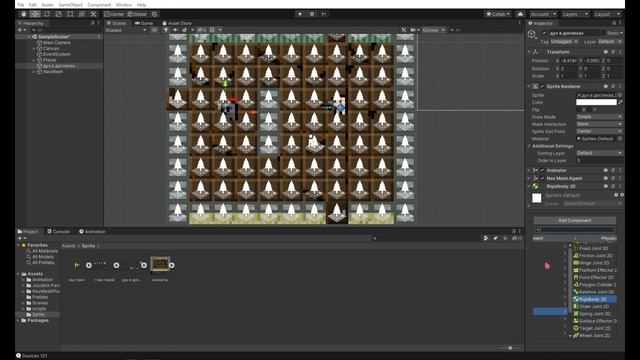
Task: Open the Component menu
Action: (99, 5)
